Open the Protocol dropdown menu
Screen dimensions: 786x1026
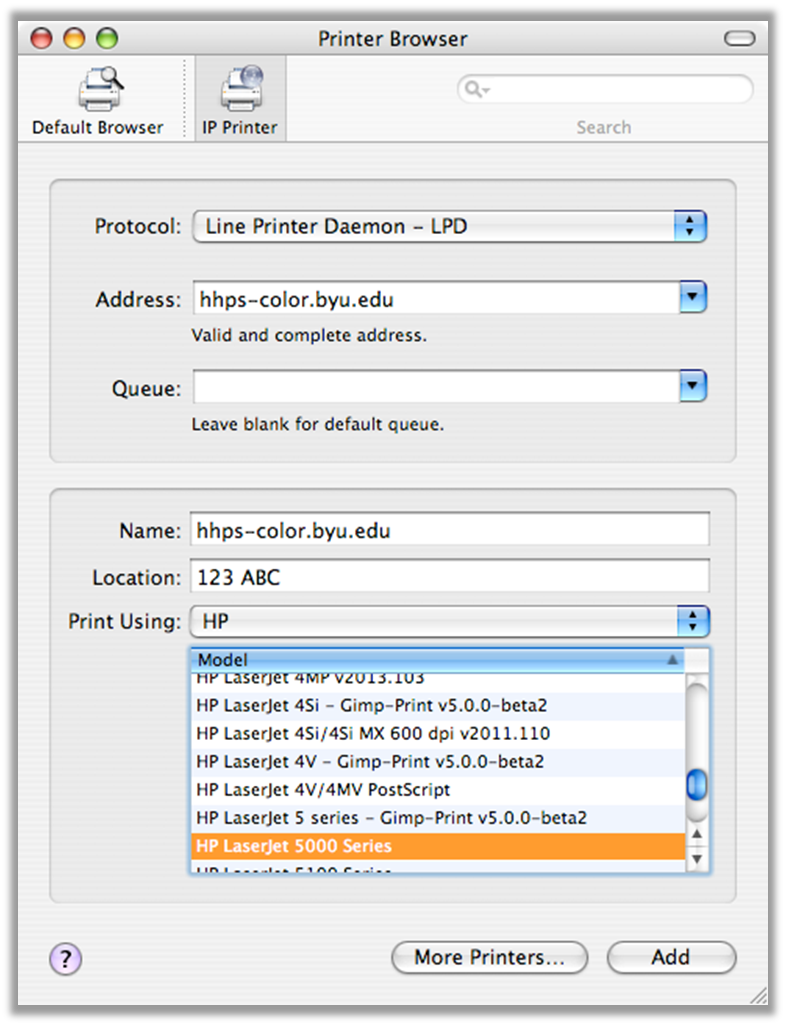point(691,226)
